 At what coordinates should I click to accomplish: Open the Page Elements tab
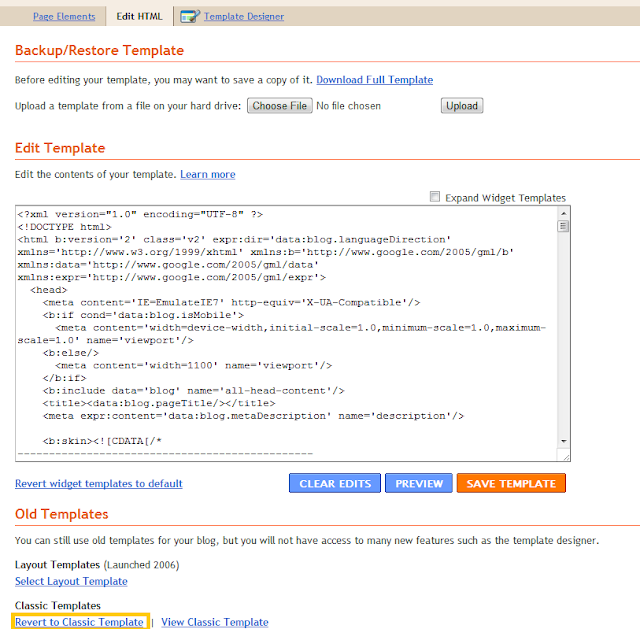point(64,16)
